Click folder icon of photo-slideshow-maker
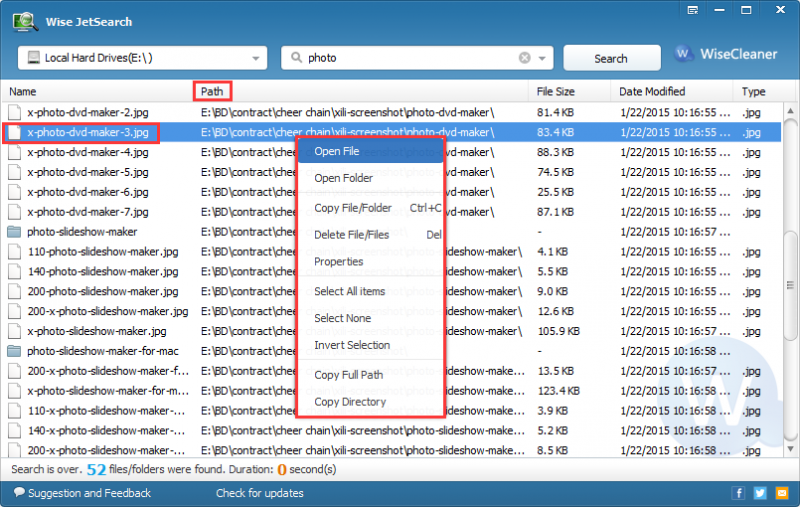 (14, 232)
